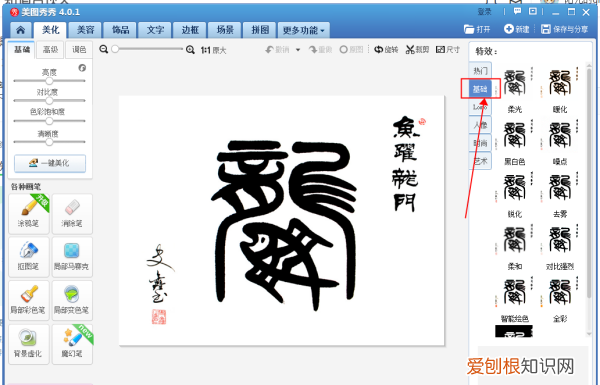
Task: Open the 基础 effects category
Action: [x=480, y=89]
